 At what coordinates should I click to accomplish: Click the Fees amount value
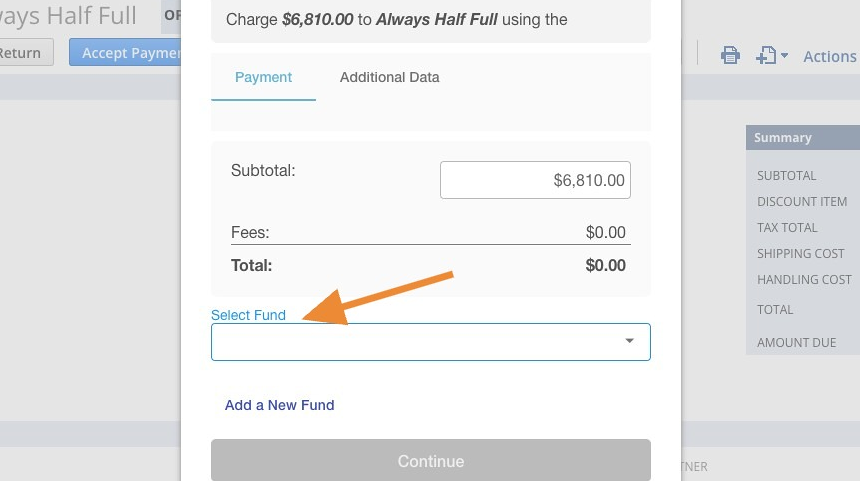[606, 233]
